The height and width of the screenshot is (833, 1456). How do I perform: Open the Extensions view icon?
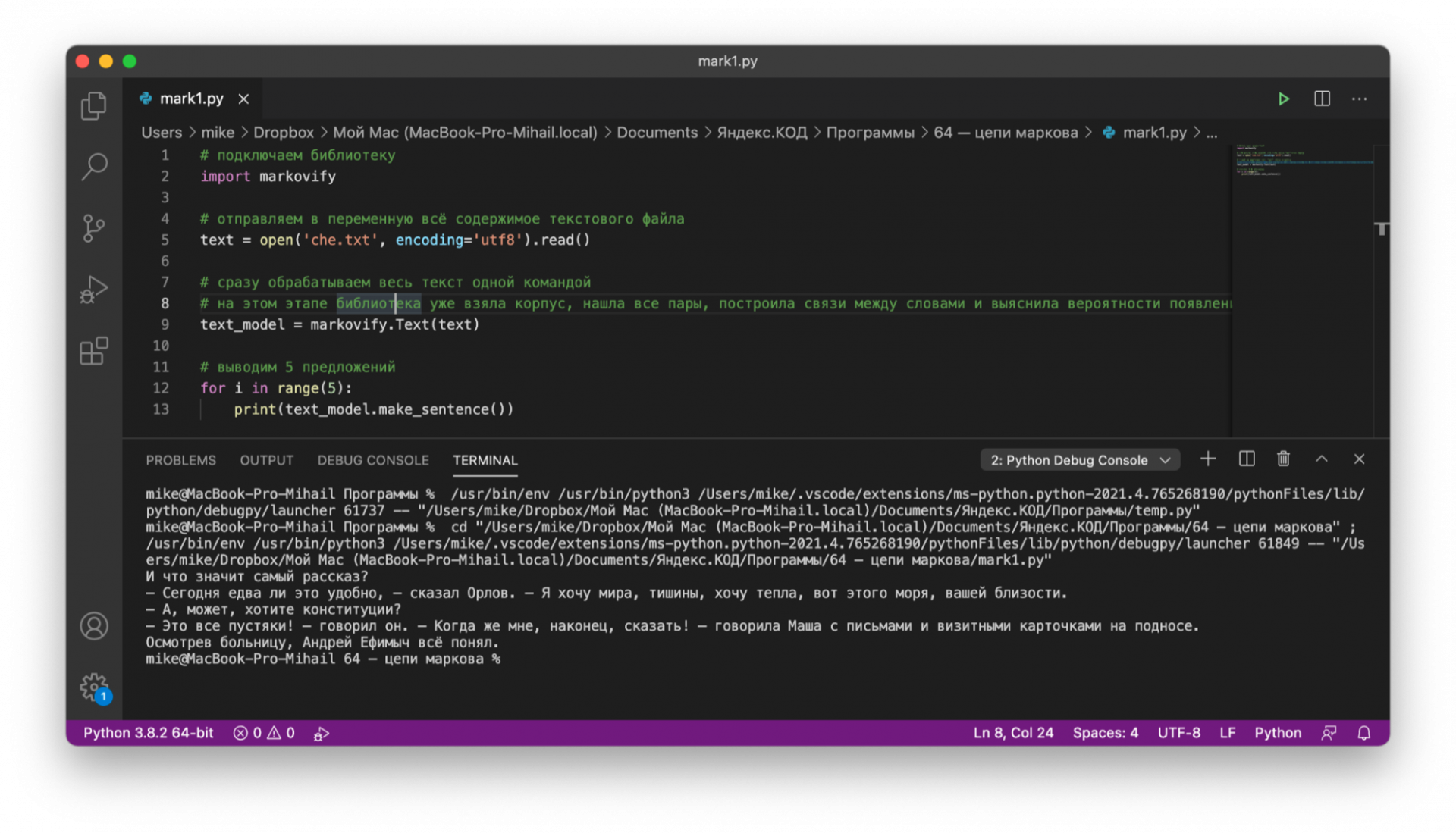tap(94, 351)
